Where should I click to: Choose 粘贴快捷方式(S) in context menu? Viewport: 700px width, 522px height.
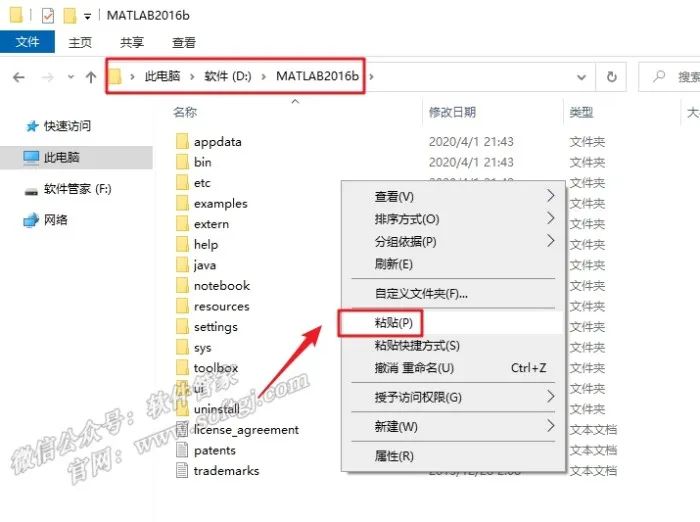453,345
